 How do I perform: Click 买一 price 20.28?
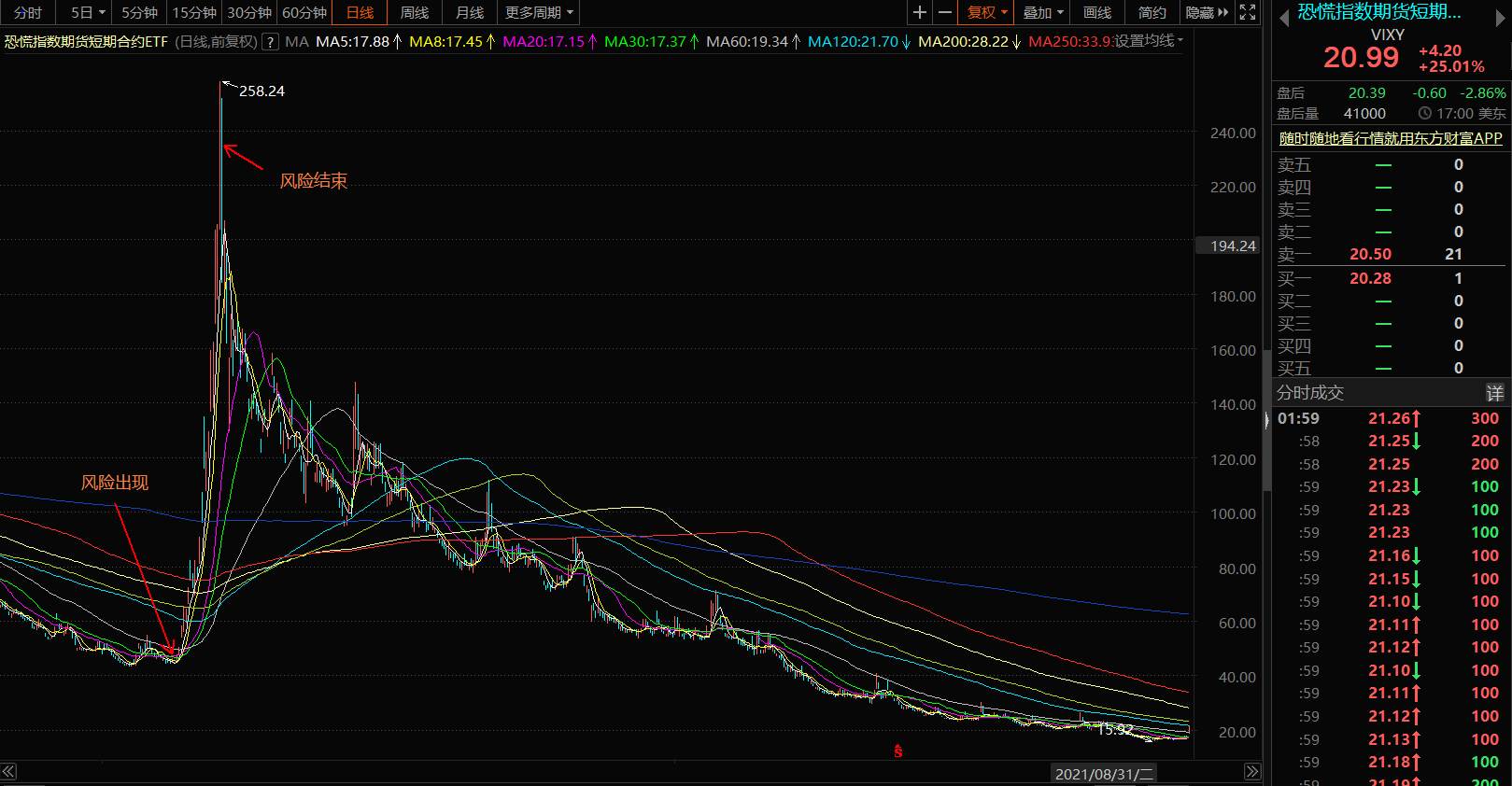point(1370,278)
